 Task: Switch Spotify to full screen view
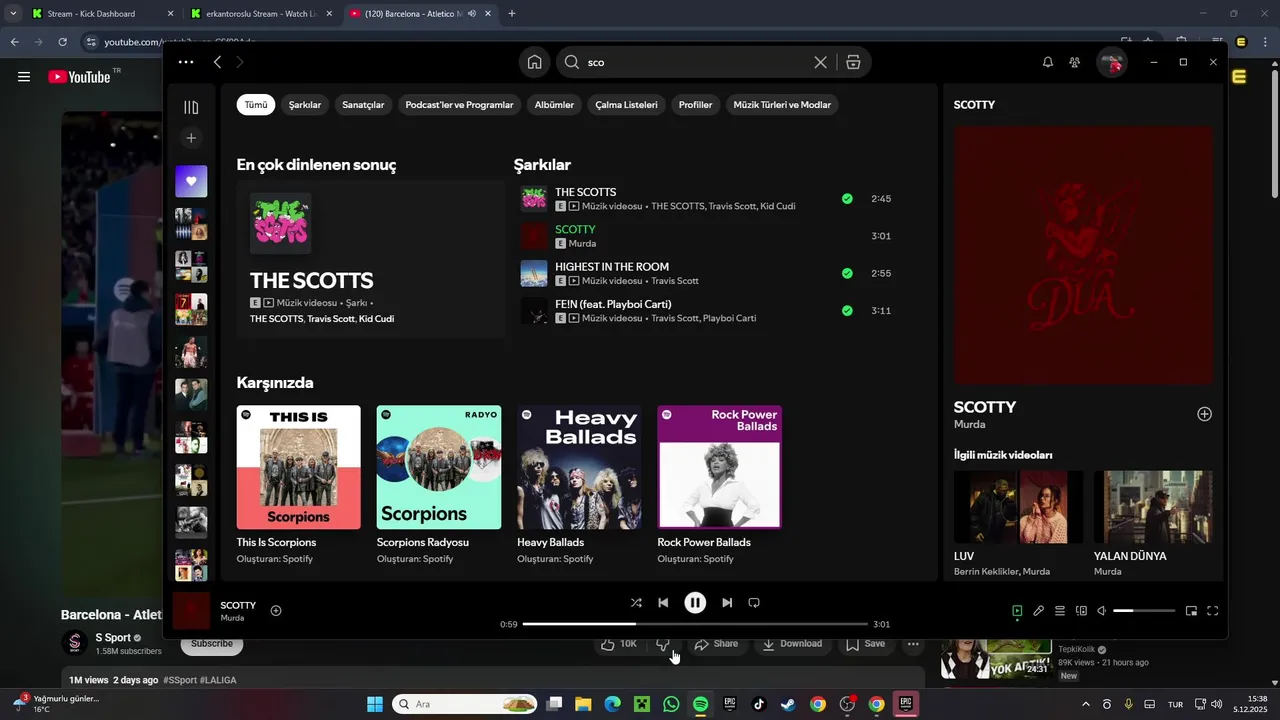click(x=1212, y=611)
